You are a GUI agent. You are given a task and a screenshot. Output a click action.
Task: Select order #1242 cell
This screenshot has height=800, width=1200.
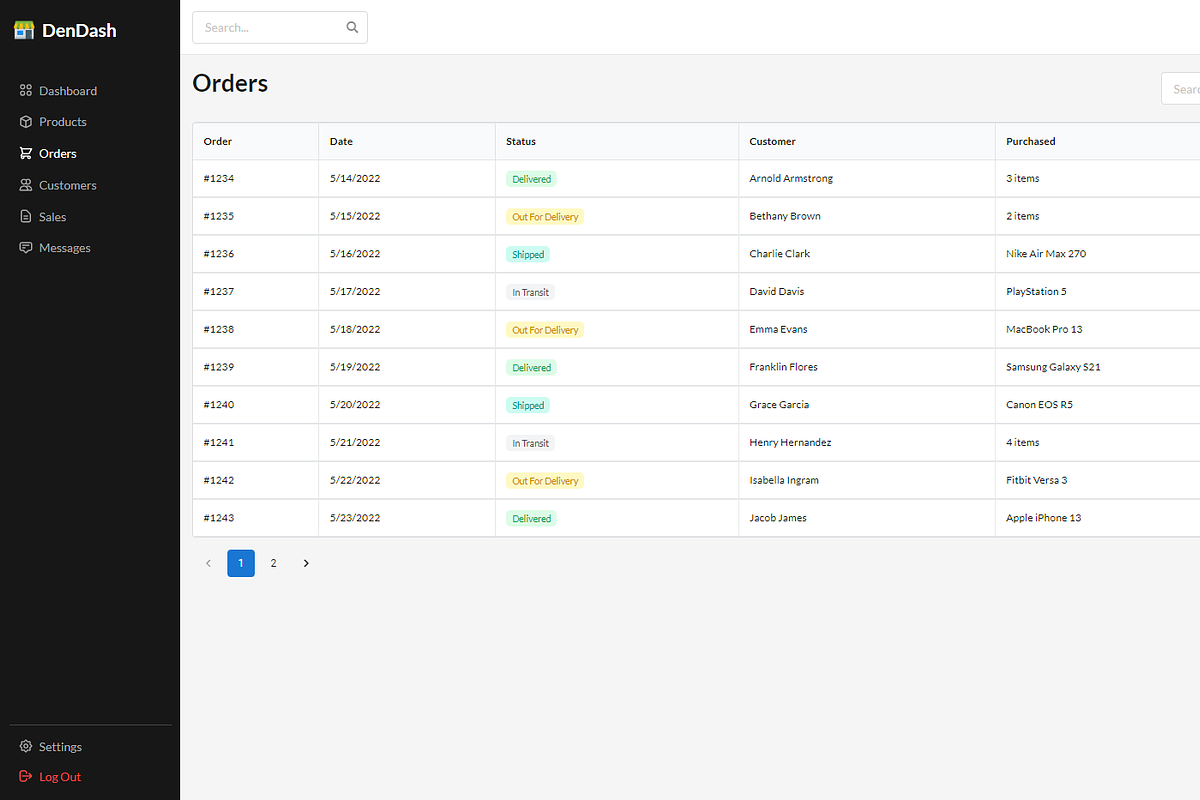click(256, 480)
